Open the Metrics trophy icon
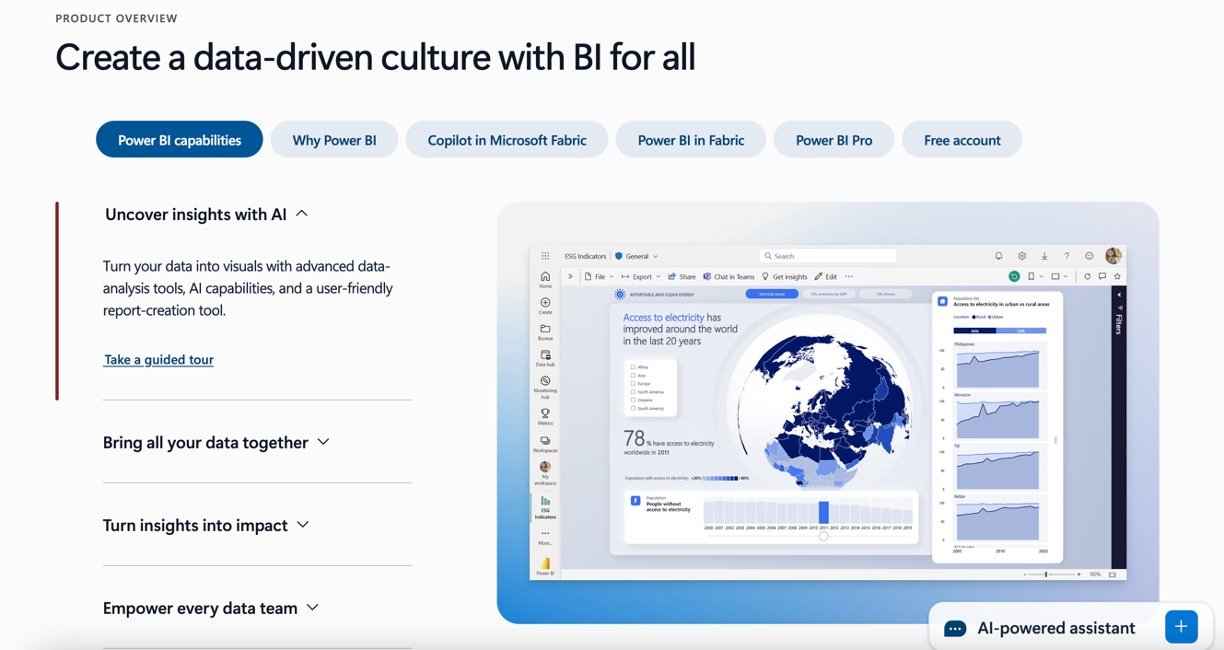The height and width of the screenshot is (650, 1224). point(545,413)
